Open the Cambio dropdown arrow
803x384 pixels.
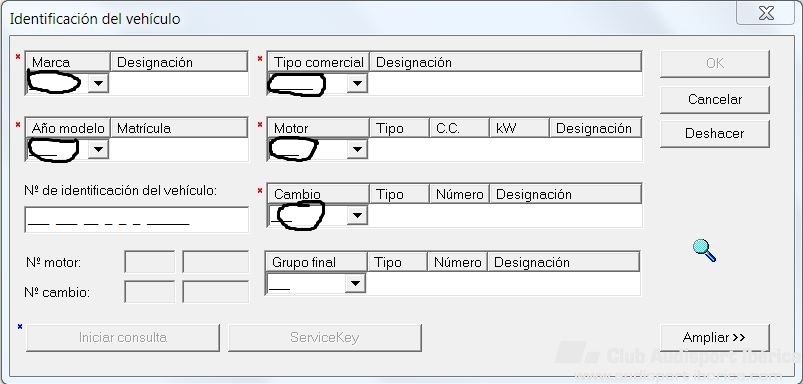pos(357,215)
